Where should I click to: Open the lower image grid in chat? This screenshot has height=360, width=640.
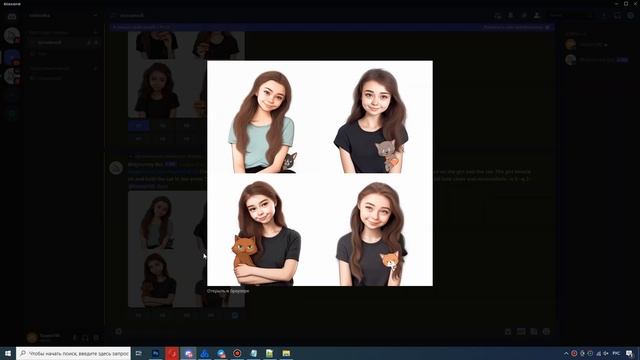pyautogui.click(x=186, y=249)
